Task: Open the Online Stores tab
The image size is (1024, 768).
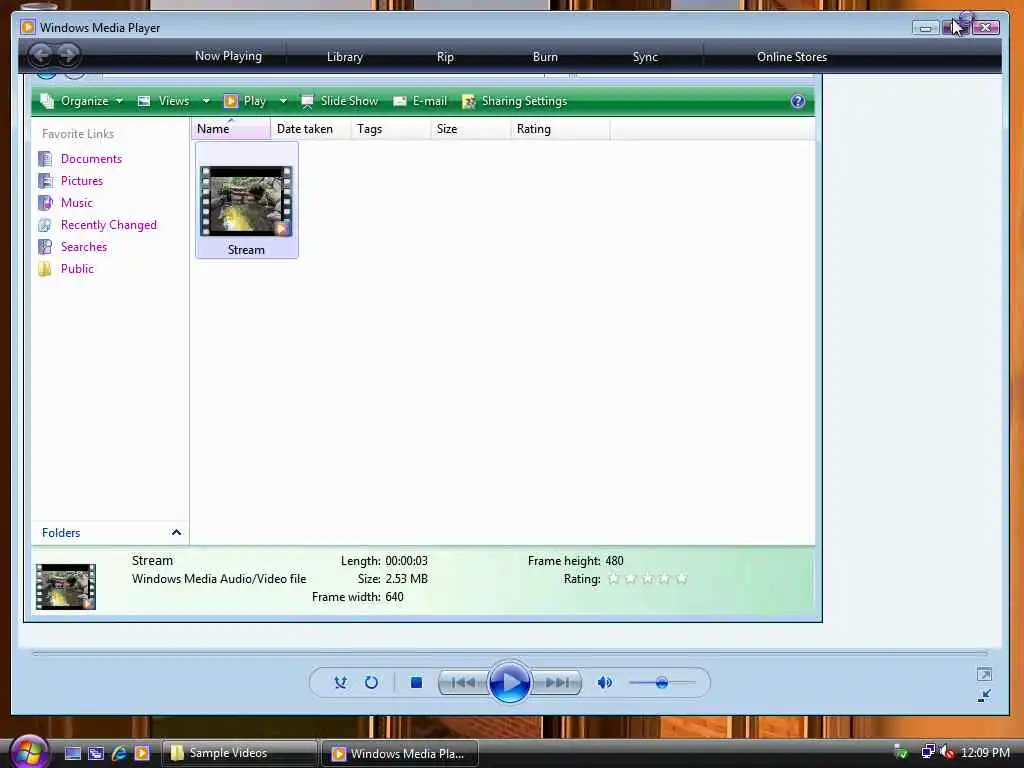Action: tap(792, 57)
